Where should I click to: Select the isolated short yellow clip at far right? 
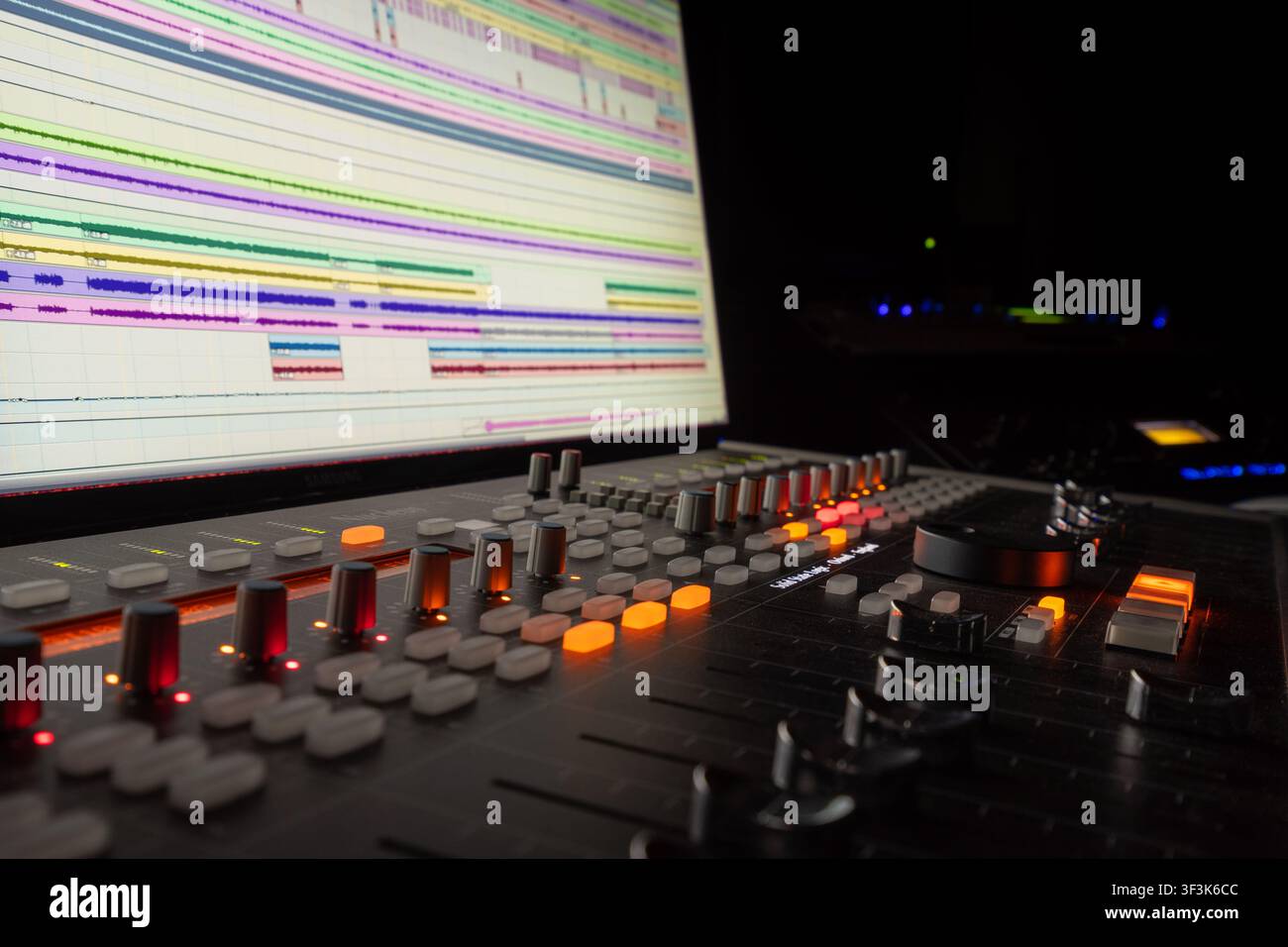pyautogui.click(x=653, y=306)
